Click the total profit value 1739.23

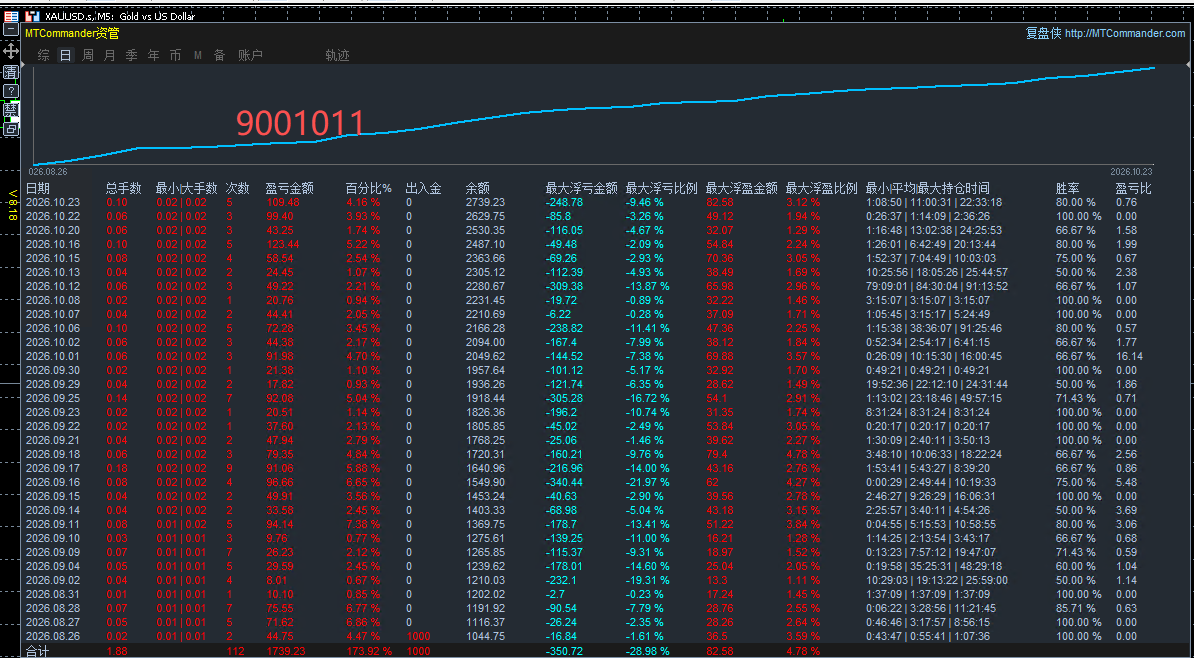coord(285,651)
